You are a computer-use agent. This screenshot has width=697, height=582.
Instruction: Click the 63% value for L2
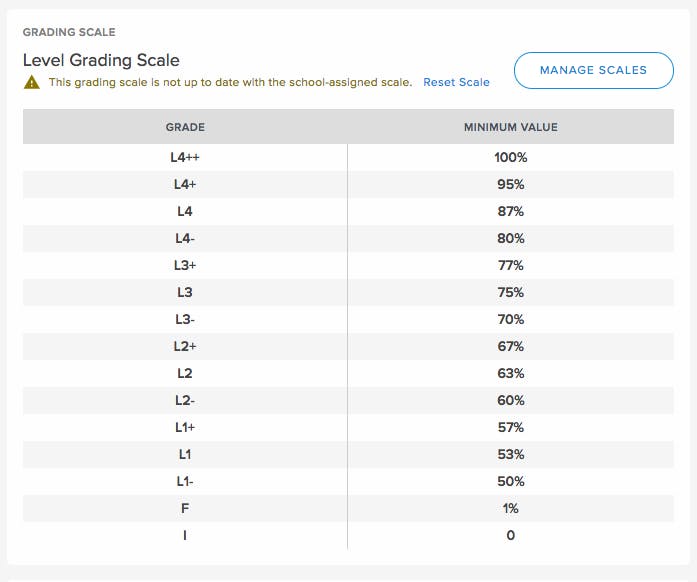click(511, 373)
